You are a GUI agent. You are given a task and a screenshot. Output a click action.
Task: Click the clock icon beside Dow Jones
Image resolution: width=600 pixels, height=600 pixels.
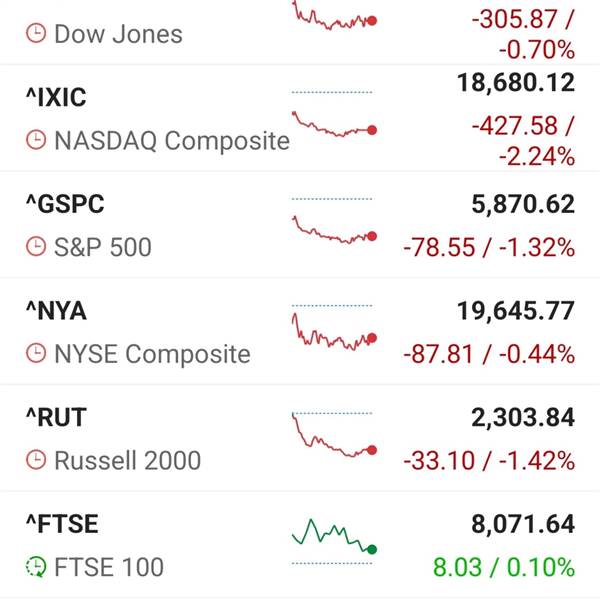36,33
